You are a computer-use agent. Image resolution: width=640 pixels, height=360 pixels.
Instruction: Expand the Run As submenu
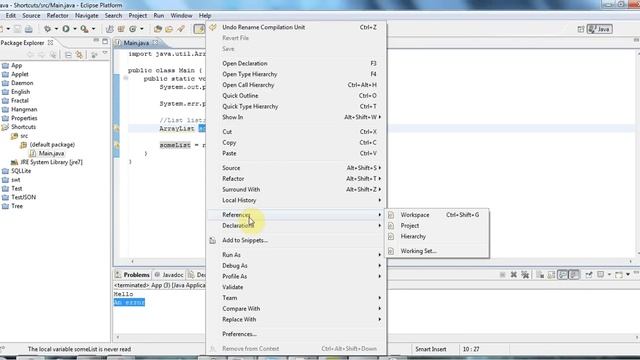click(297, 255)
